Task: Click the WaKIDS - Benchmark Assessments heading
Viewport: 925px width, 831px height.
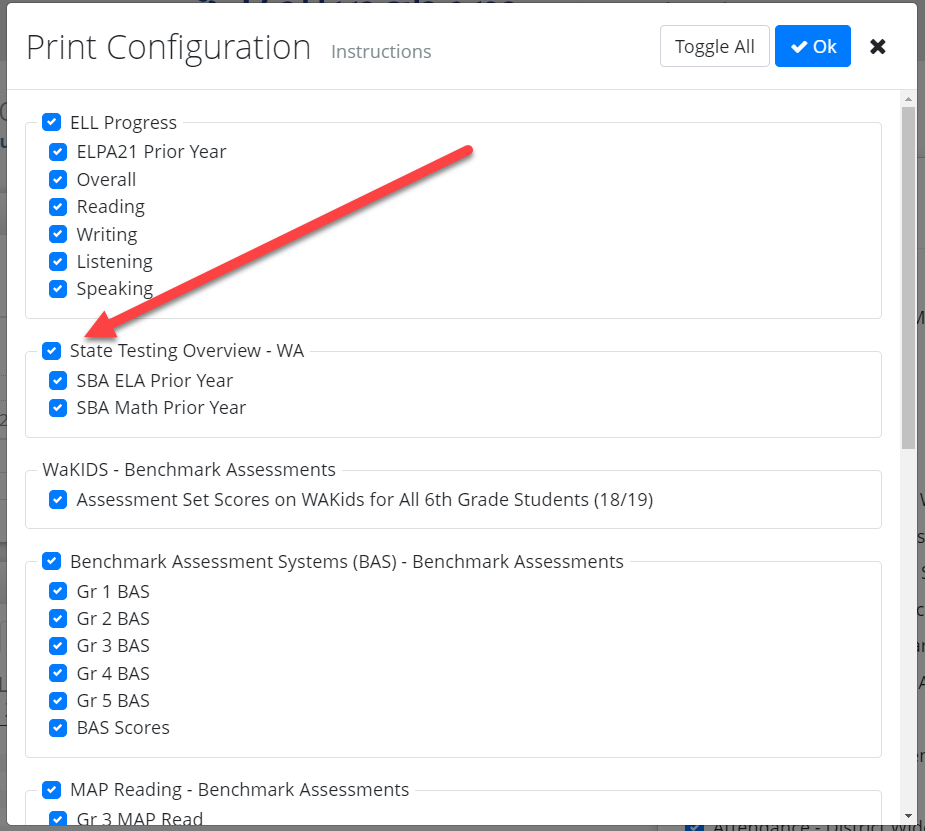Action: click(x=189, y=469)
